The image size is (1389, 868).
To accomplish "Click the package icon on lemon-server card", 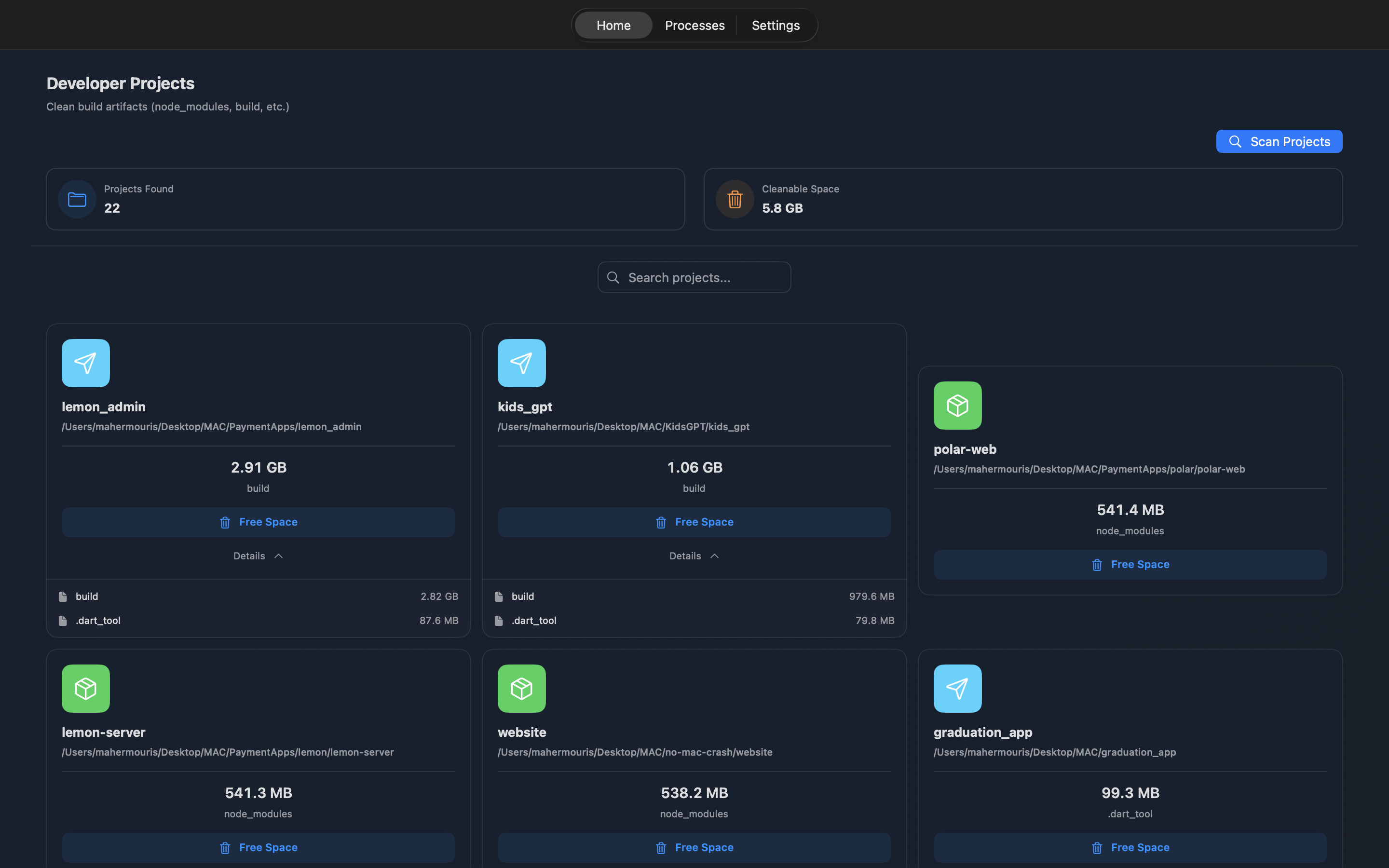I will click(85, 688).
